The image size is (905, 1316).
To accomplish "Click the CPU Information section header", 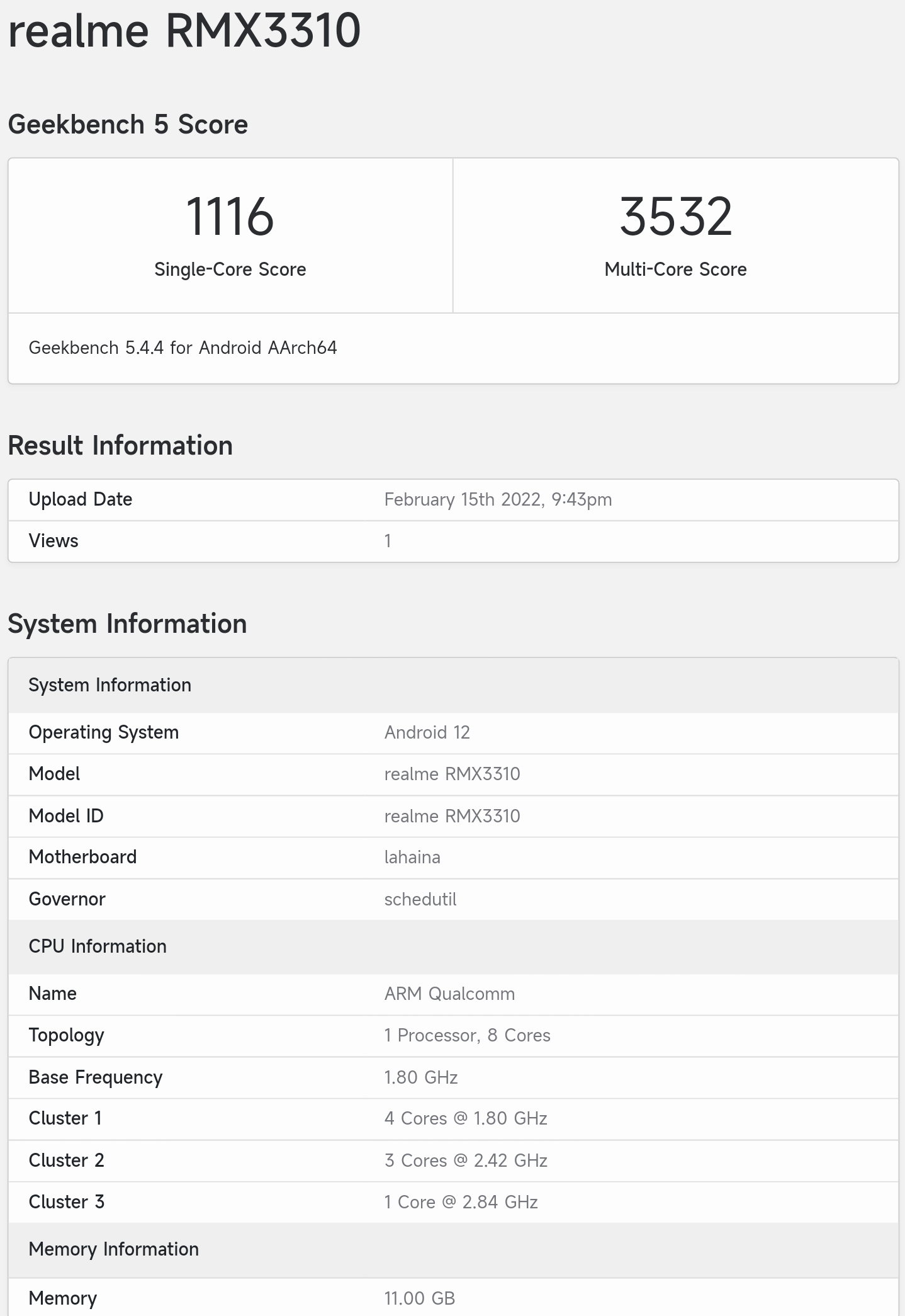I will click(98, 946).
